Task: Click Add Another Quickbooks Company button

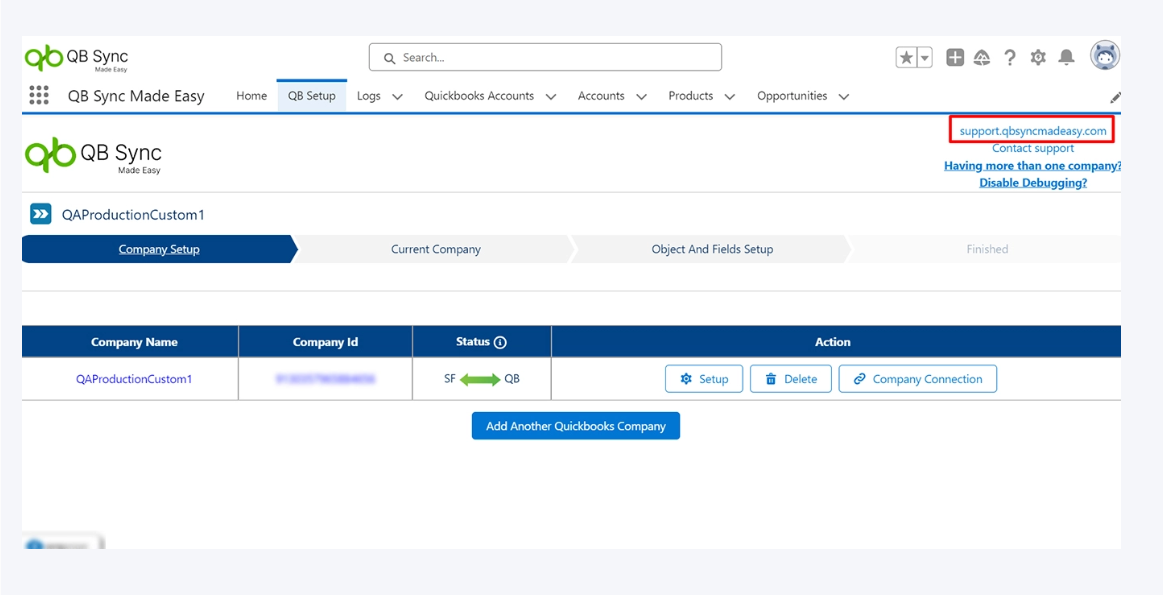Action: [x=576, y=426]
